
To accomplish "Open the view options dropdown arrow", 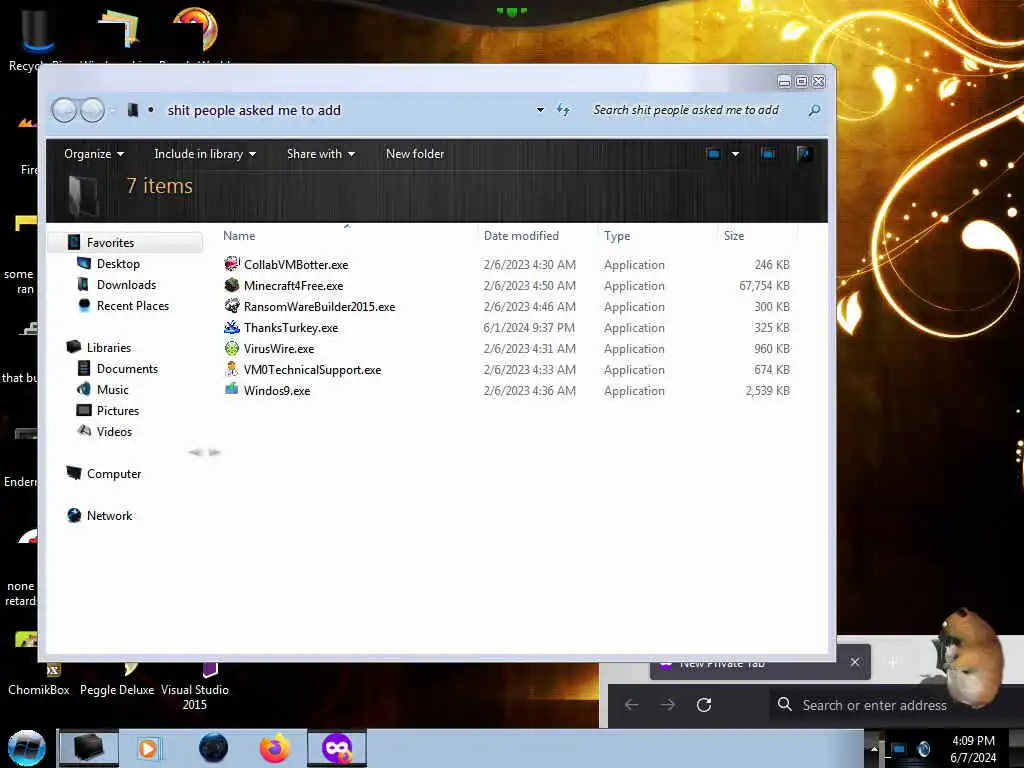I will coord(735,154).
